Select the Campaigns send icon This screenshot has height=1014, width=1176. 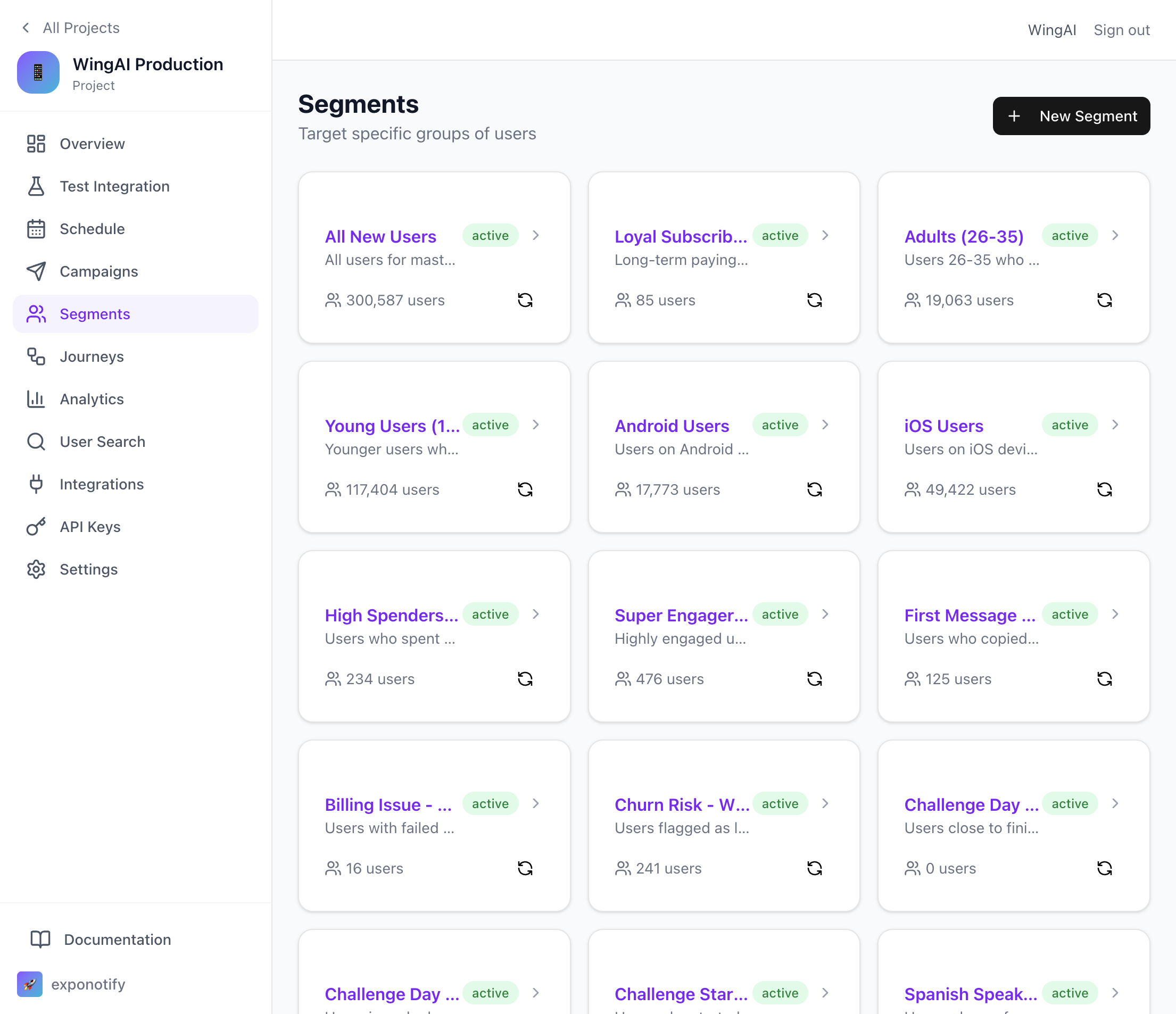36,271
